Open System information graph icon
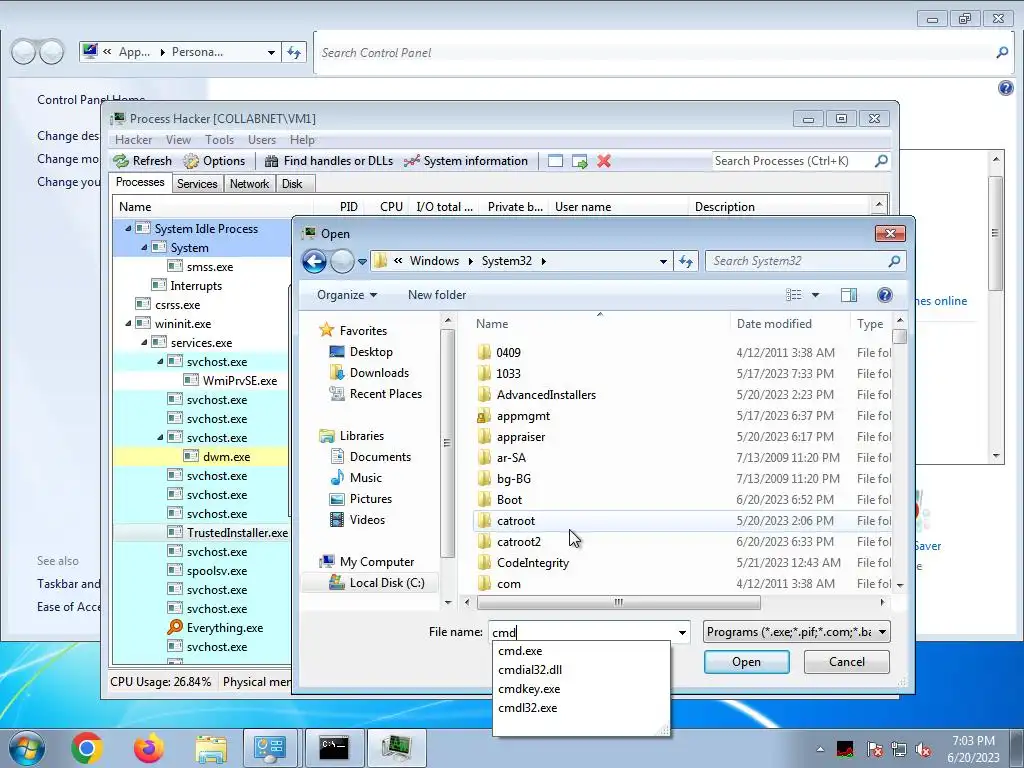This screenshot has width=1024, height=768. coord(411,161)
